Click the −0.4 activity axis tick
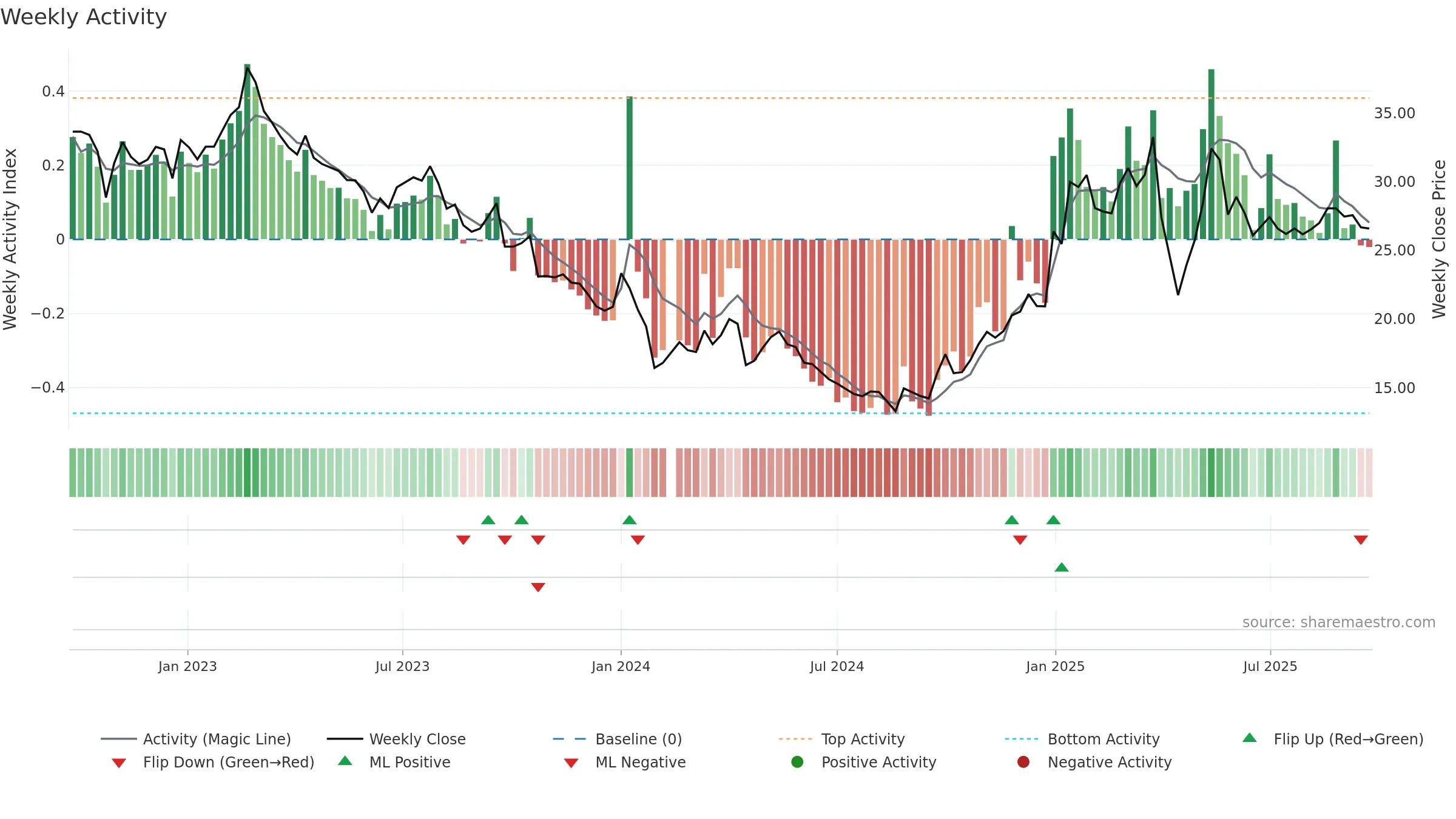 48,388
